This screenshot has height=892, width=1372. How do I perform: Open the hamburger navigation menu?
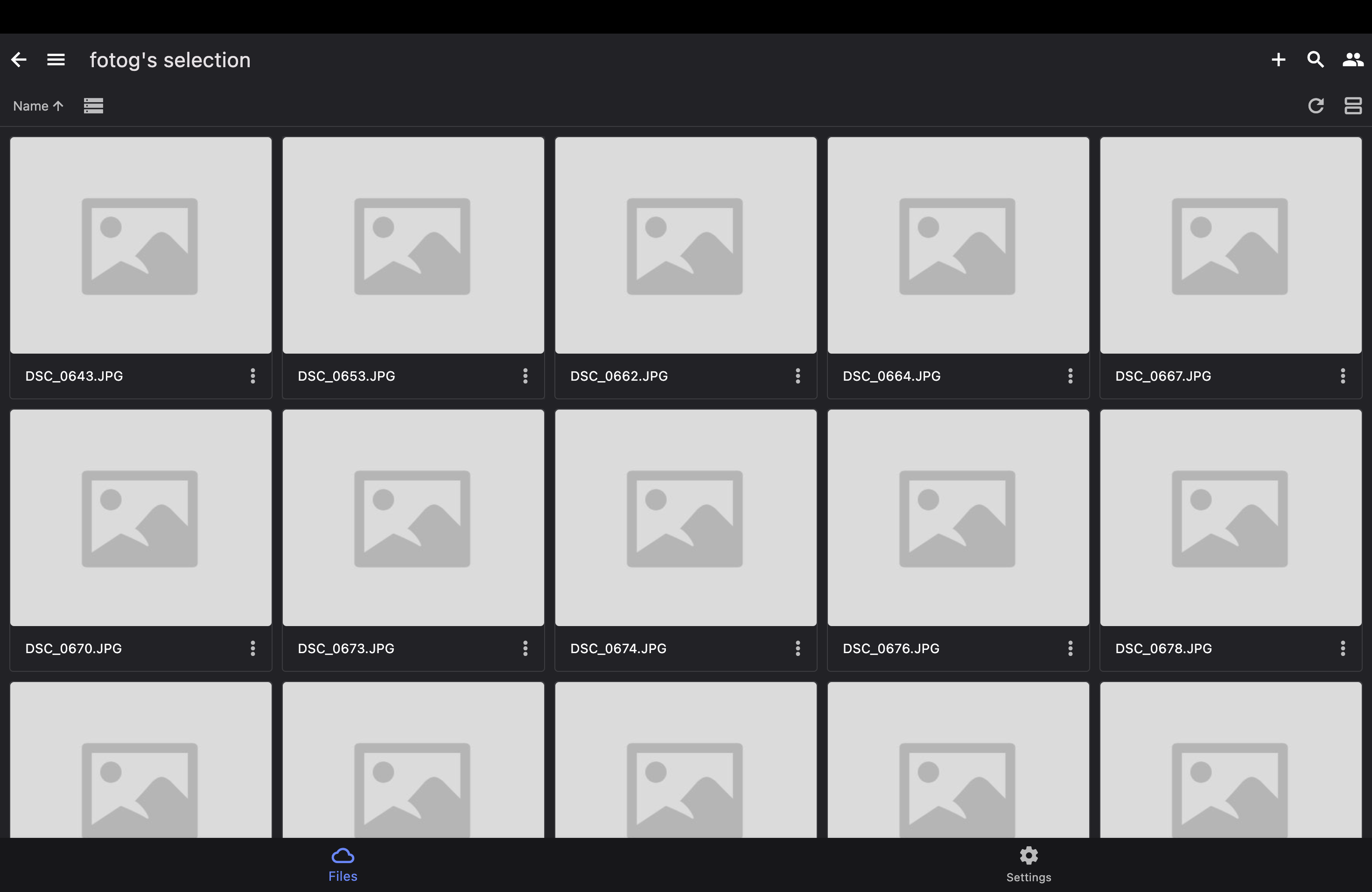[56, 59]
